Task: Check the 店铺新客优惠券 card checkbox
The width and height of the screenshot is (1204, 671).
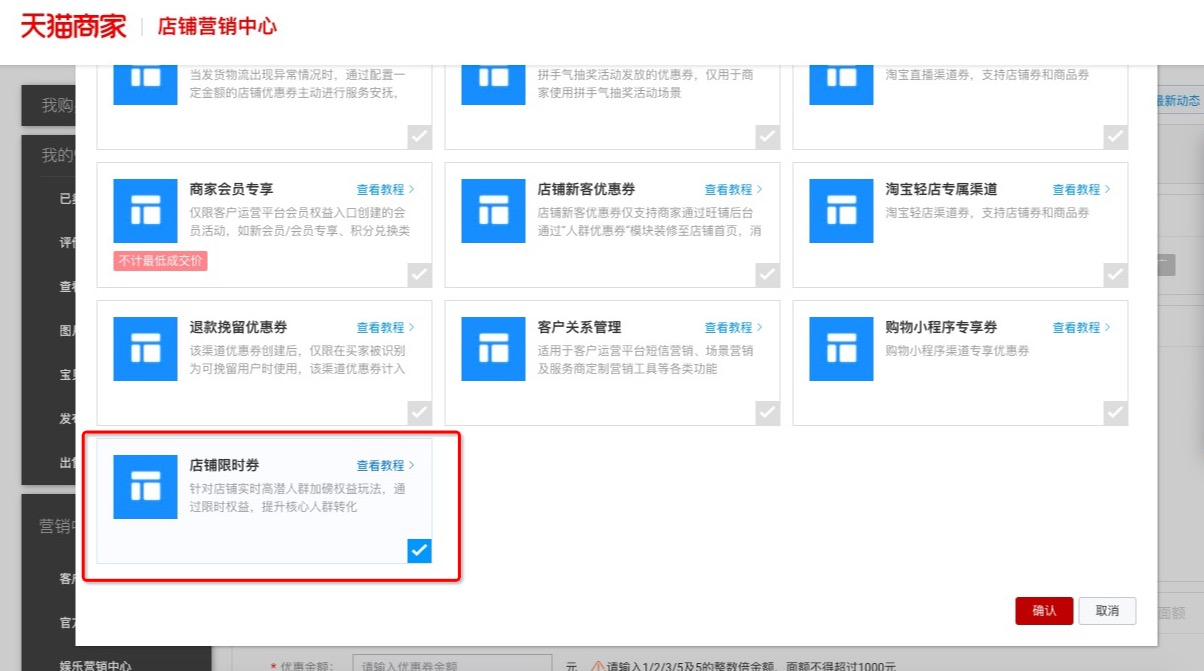Action: pos(767,274)
